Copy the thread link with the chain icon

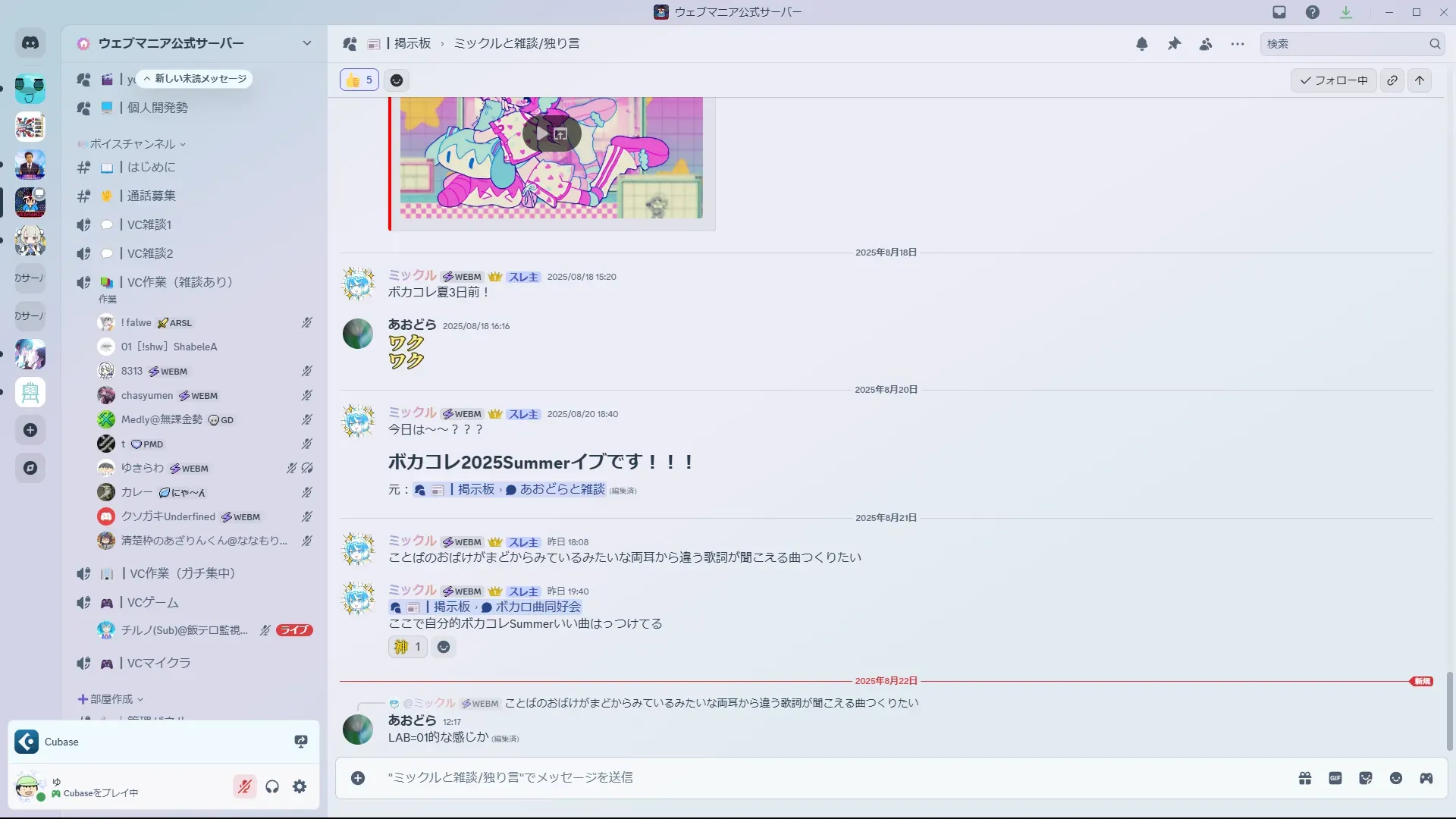click(x=1392, y=80)
